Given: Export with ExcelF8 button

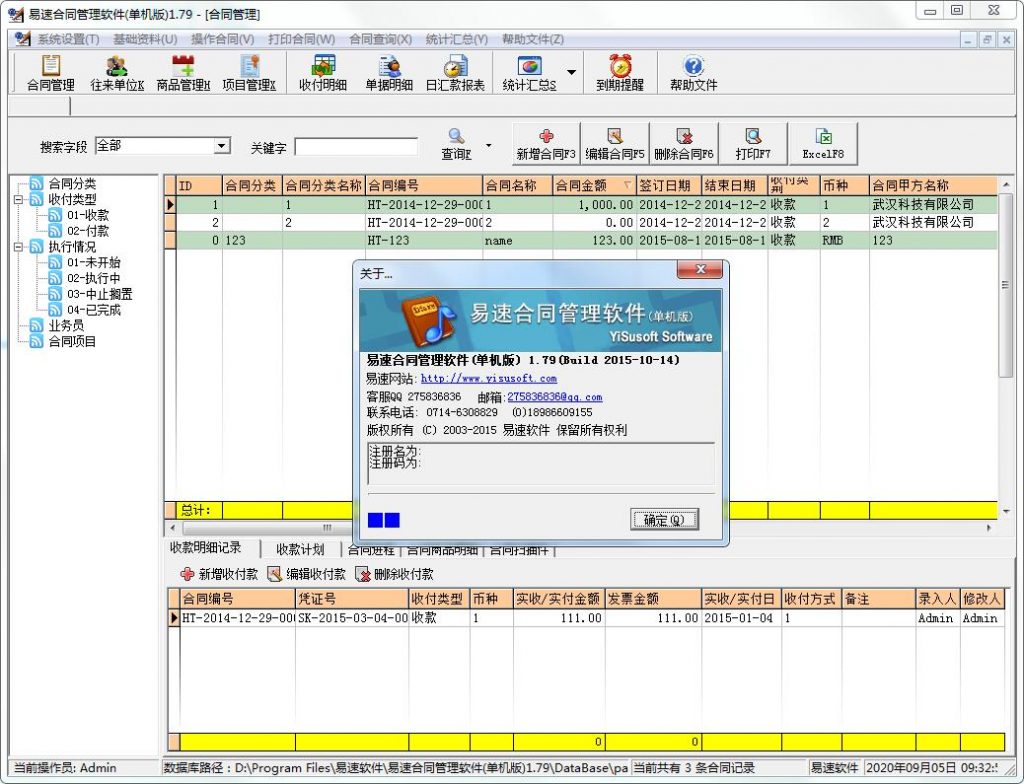Looking at the screenshot, I should [x=823, y=144].
